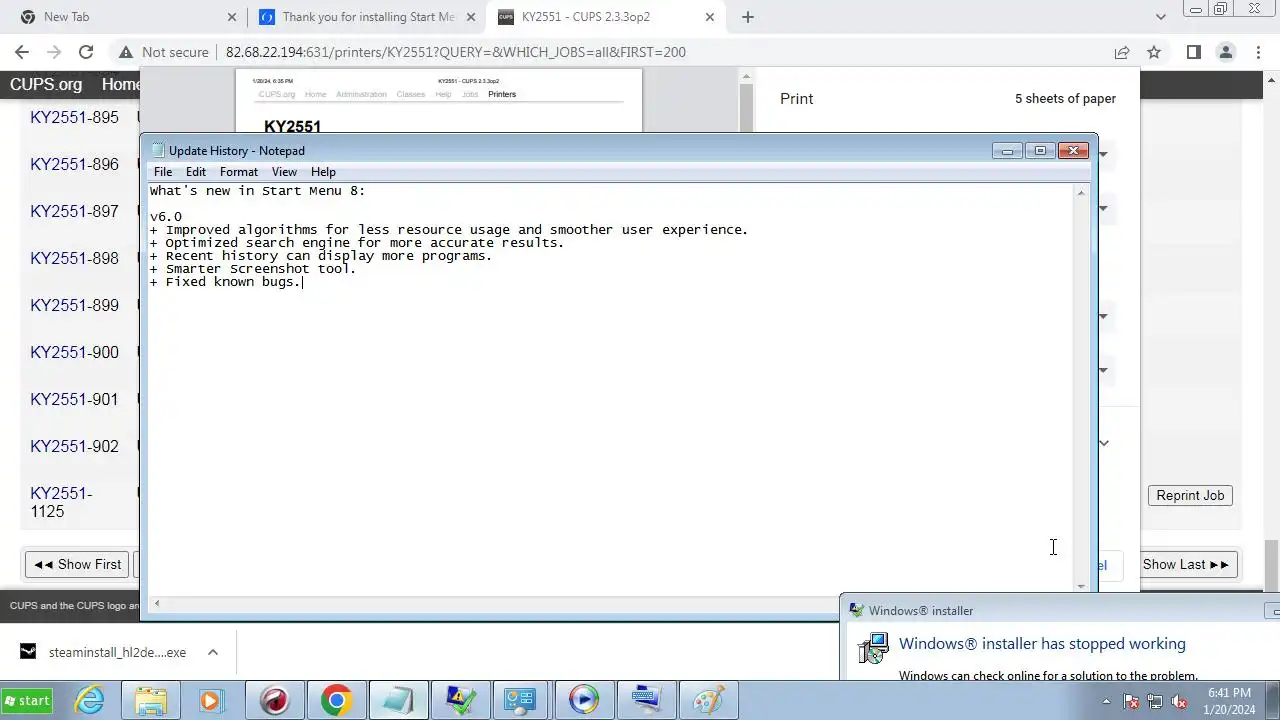Viewport: 1280px width, 720px height.
Task: Open Notepad's Help menu
Action: click(323, 172)
